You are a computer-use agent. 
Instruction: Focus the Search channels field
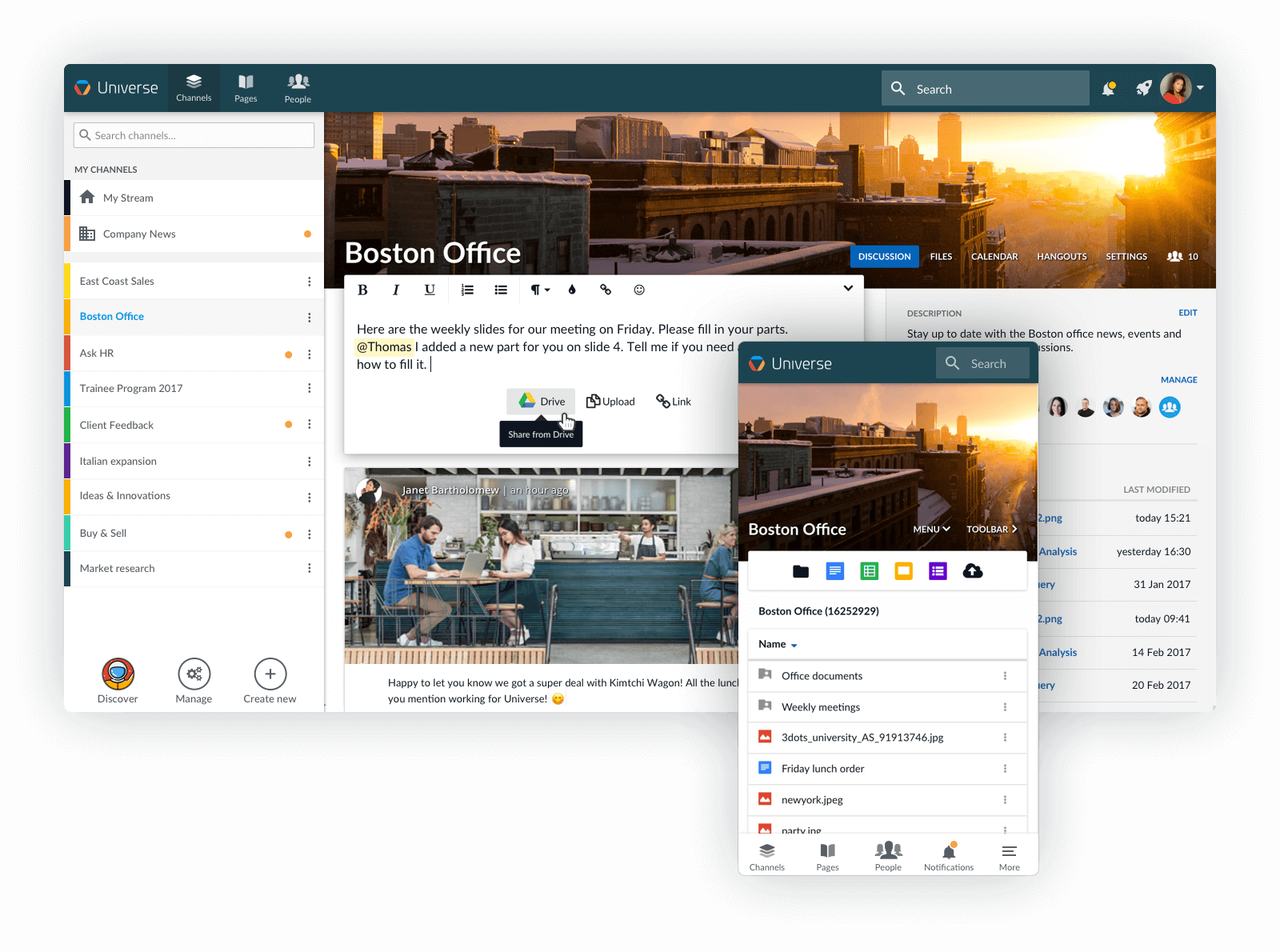coord(194,136)
